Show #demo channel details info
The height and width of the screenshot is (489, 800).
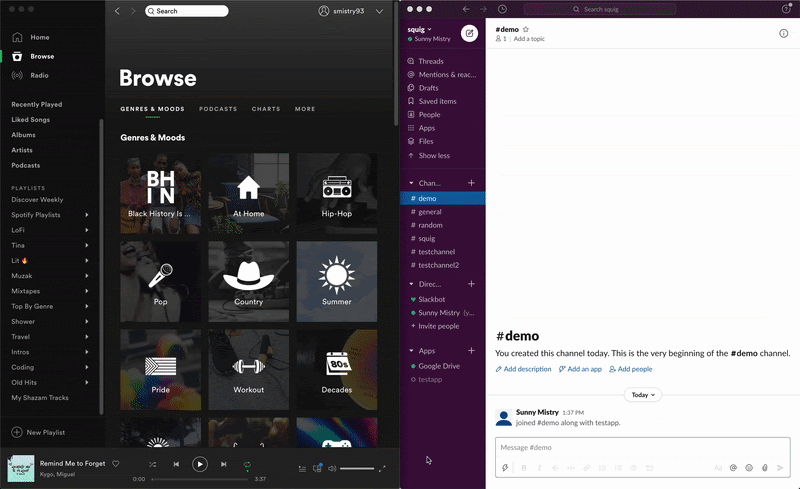point(784,33)
